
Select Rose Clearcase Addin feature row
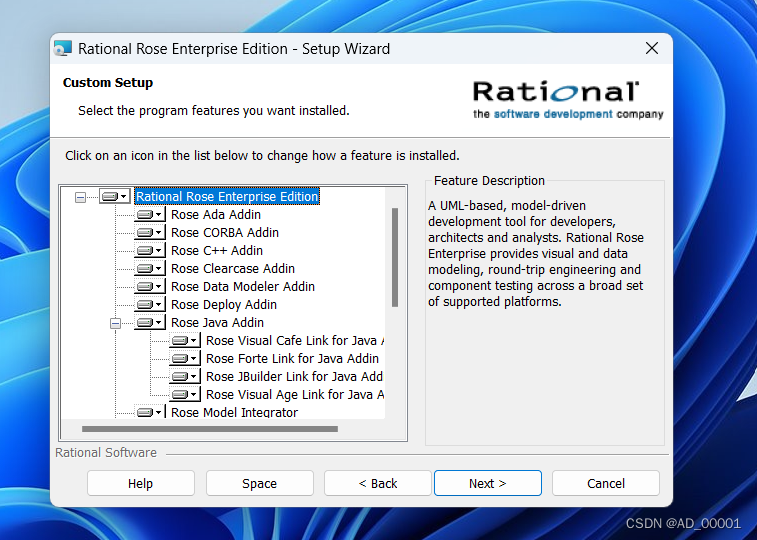[233, 268]
